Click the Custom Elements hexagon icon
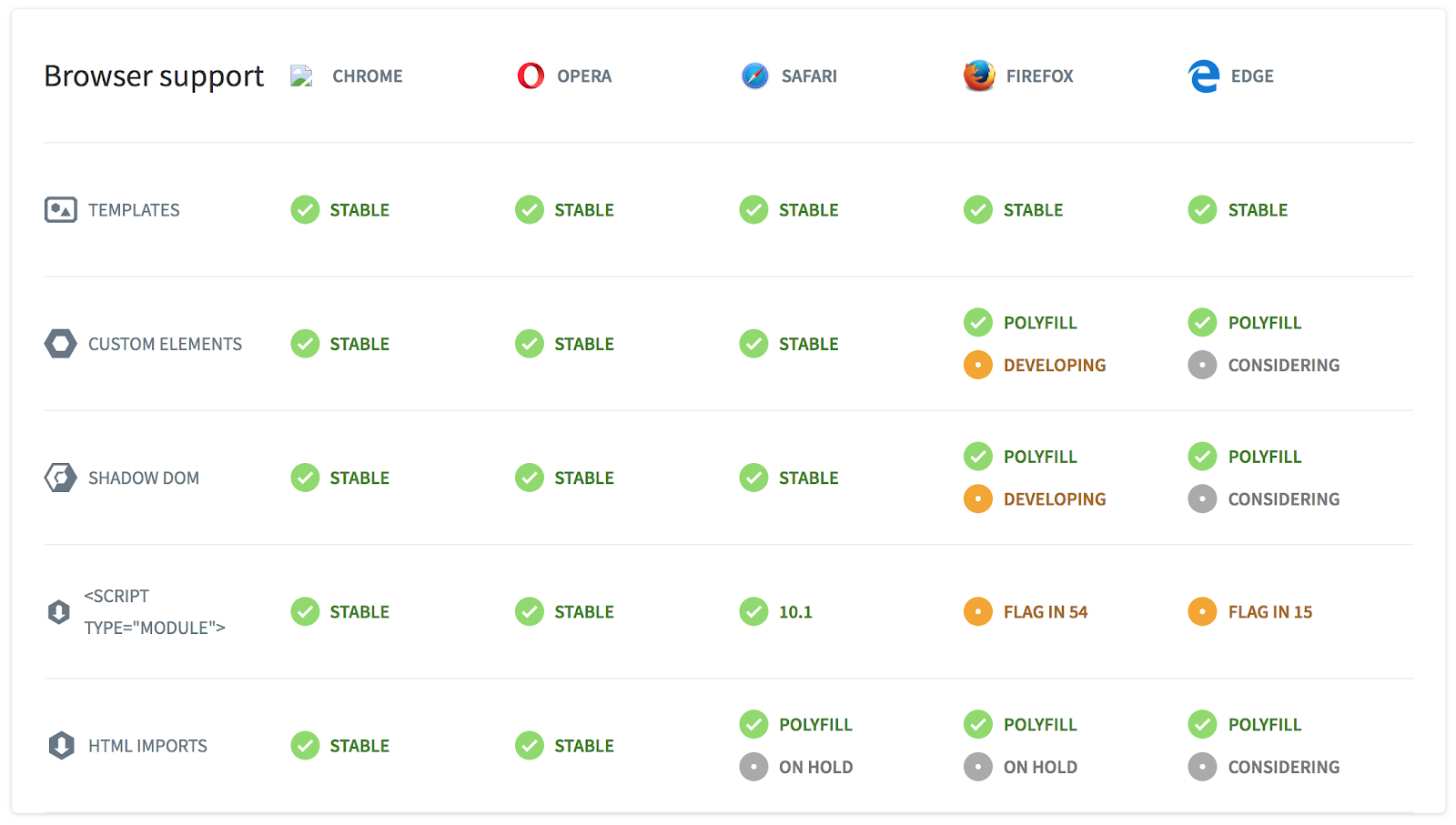1456x825 pixels. (x=61, y=344)
